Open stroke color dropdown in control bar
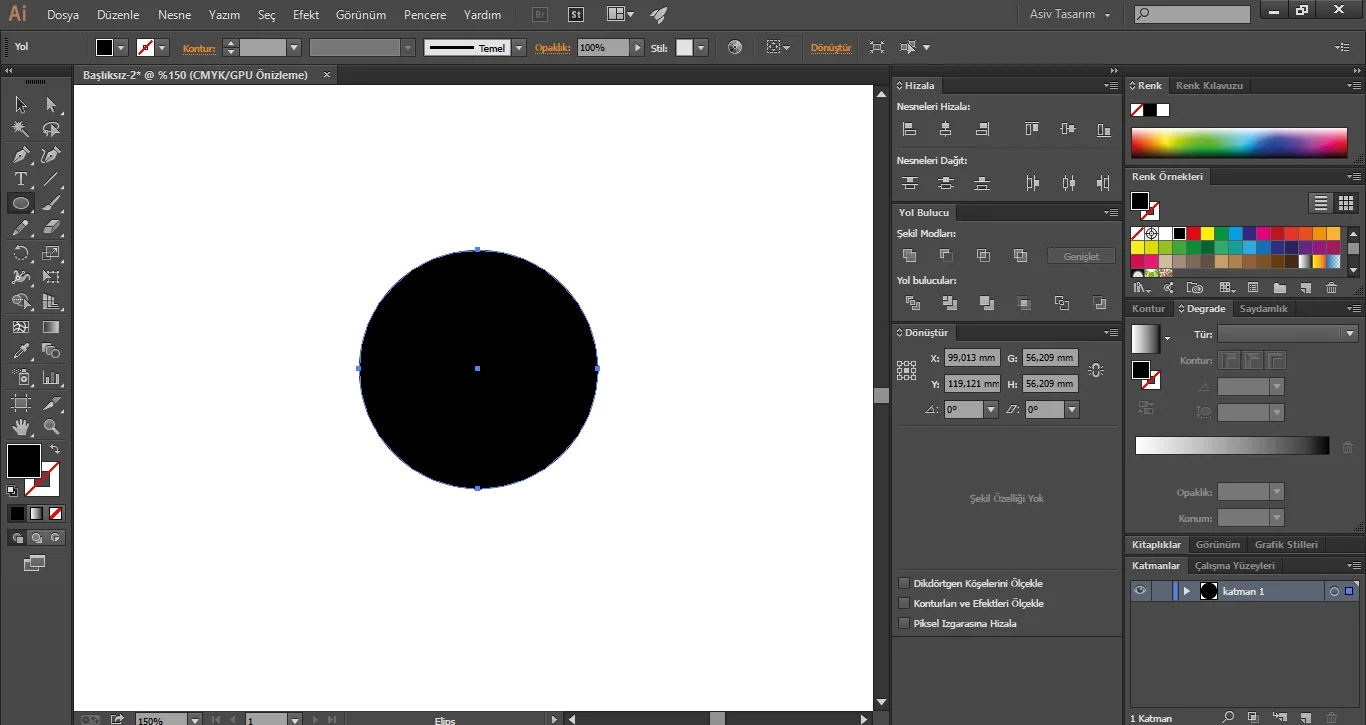Viewport: 1366px width, 725px height. click(162, 47)
